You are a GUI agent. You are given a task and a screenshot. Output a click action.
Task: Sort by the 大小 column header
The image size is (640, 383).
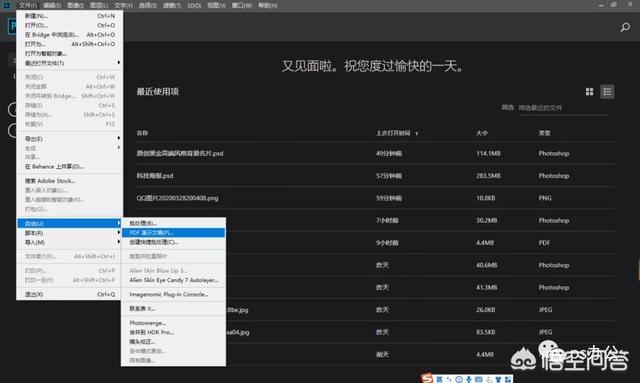[x=482, y=133]
